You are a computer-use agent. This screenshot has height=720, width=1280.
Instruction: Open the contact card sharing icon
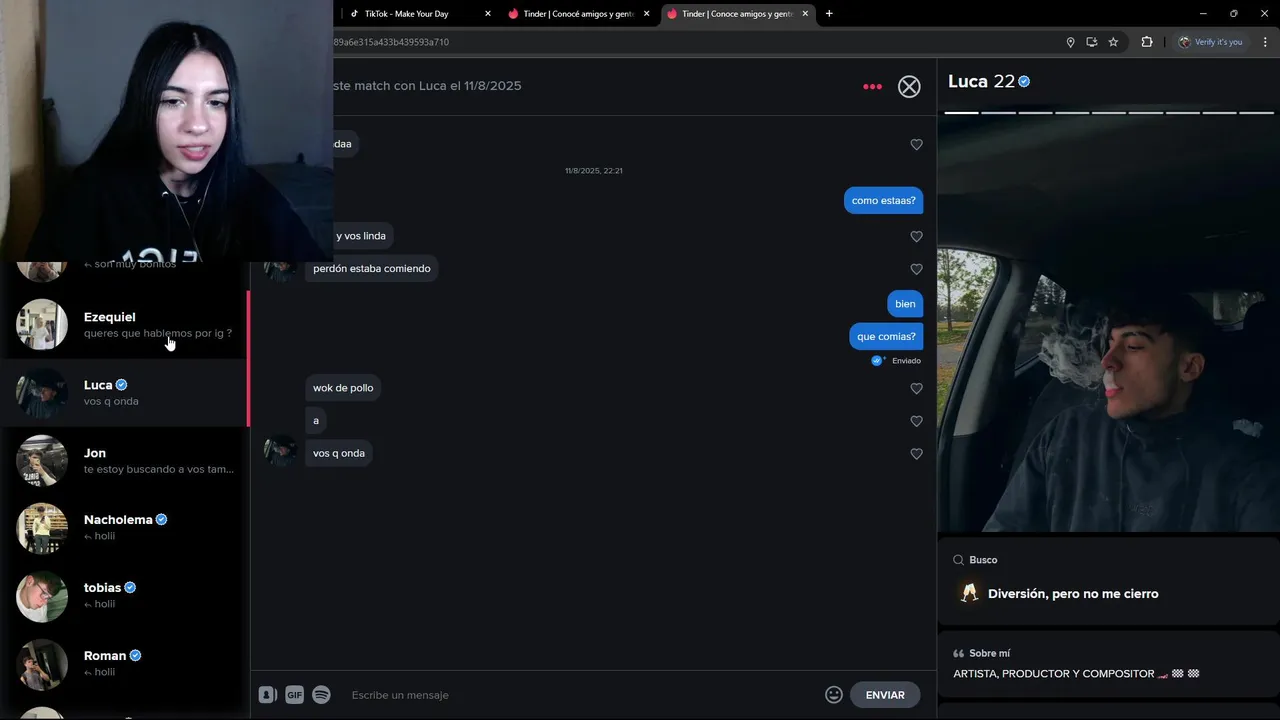[268, 695]
